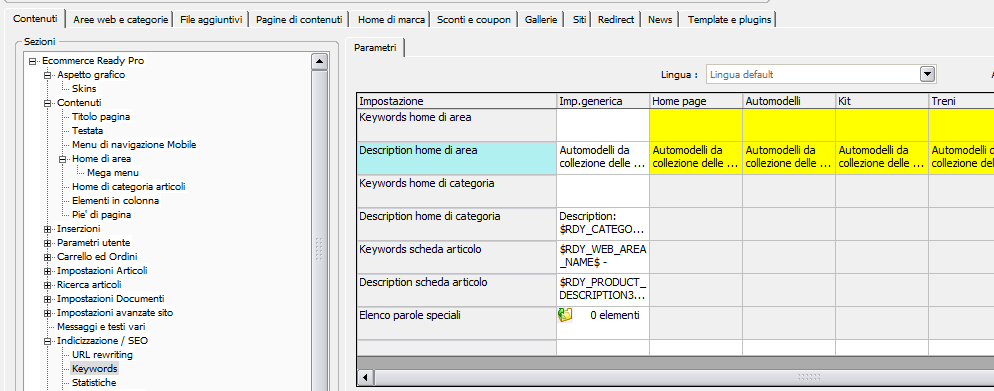Select Keywords tree item
Viewport: 994px width, 391px height.
pos(94,368)
